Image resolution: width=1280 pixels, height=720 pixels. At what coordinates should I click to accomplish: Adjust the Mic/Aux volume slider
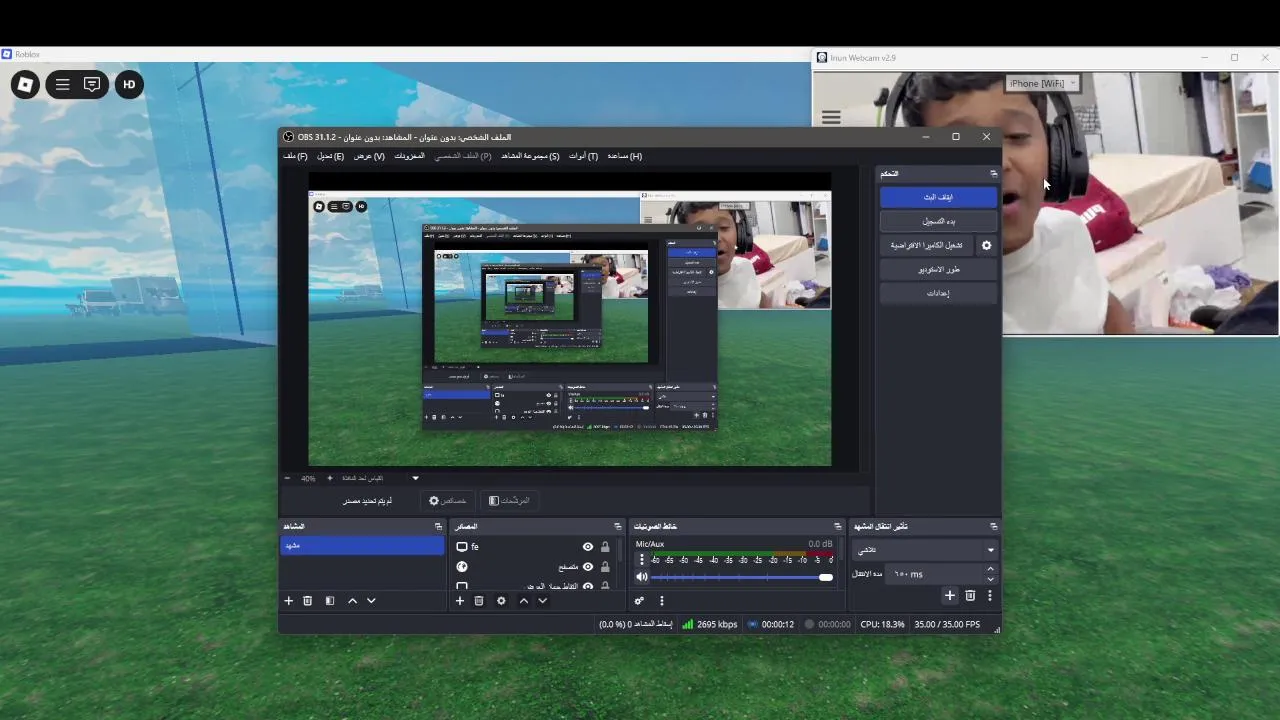742,577
